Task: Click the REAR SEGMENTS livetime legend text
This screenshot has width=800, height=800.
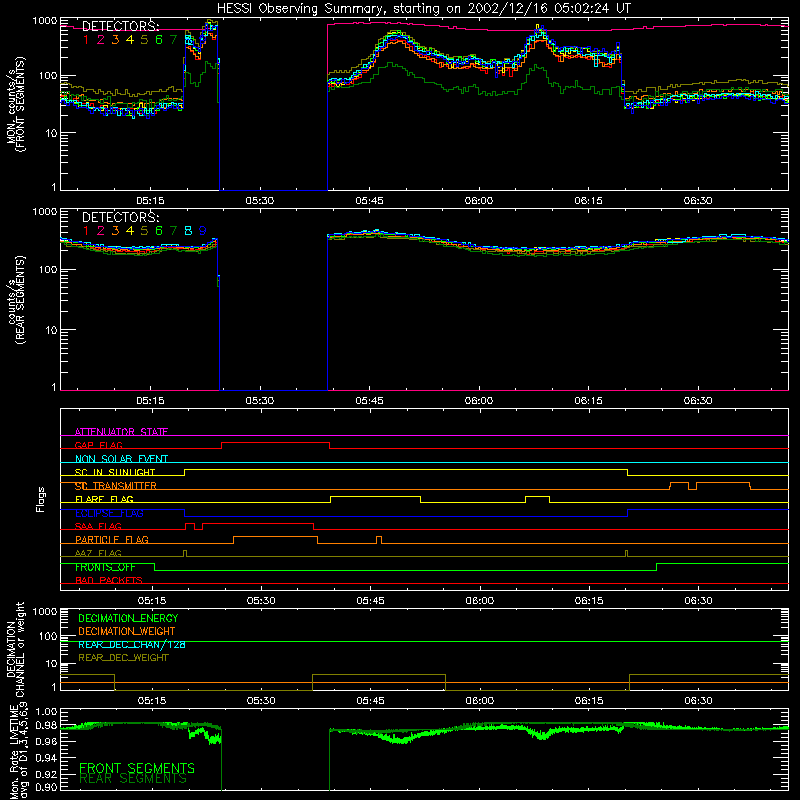Action: (133, 779)
